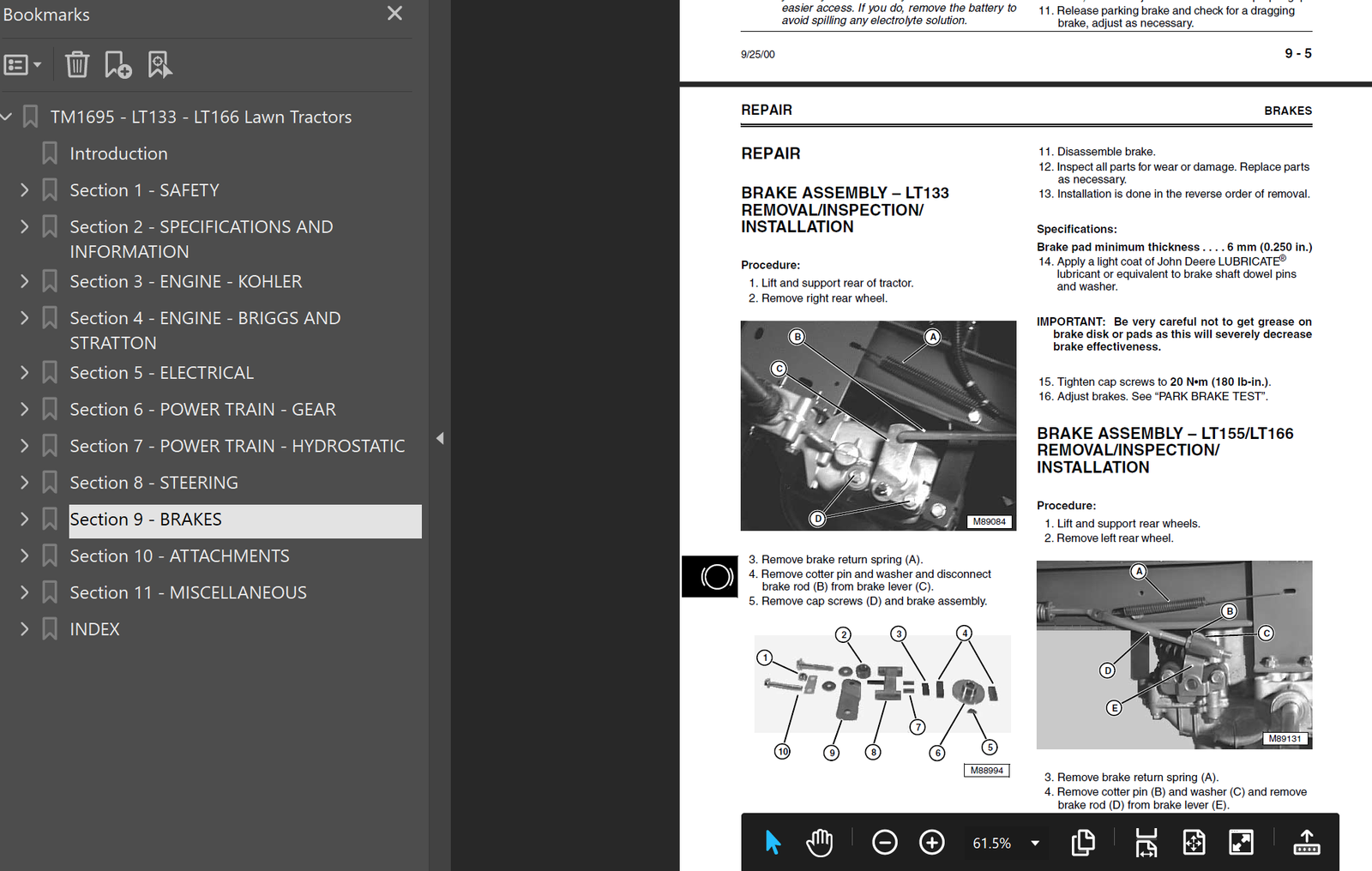1372x871 pixels.
Task: Expand Section 3 - ENGINE - KOHLER
Action: [x=24, y=281]
